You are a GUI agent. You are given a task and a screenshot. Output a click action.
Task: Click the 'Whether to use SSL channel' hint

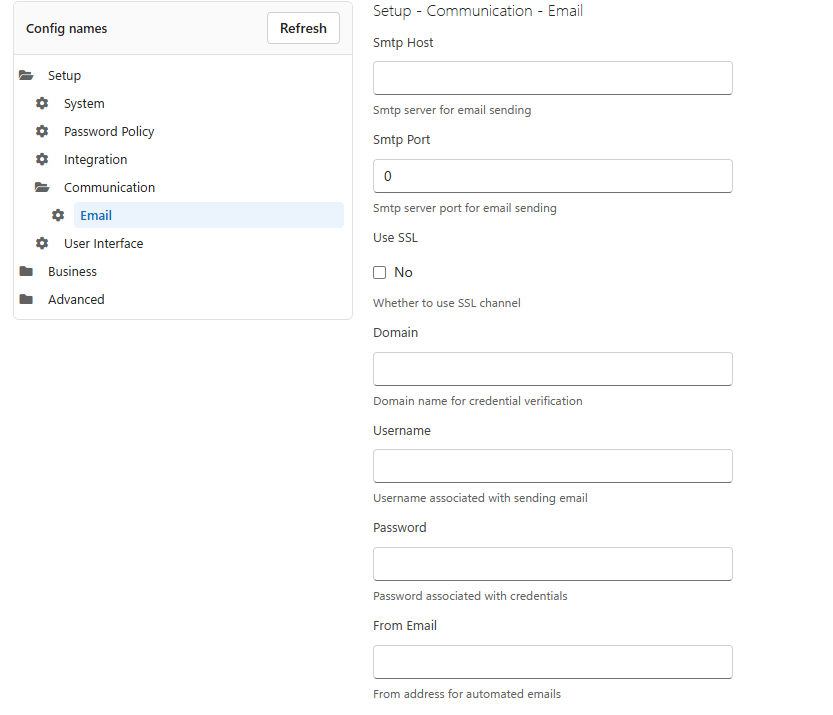(447, 303)
